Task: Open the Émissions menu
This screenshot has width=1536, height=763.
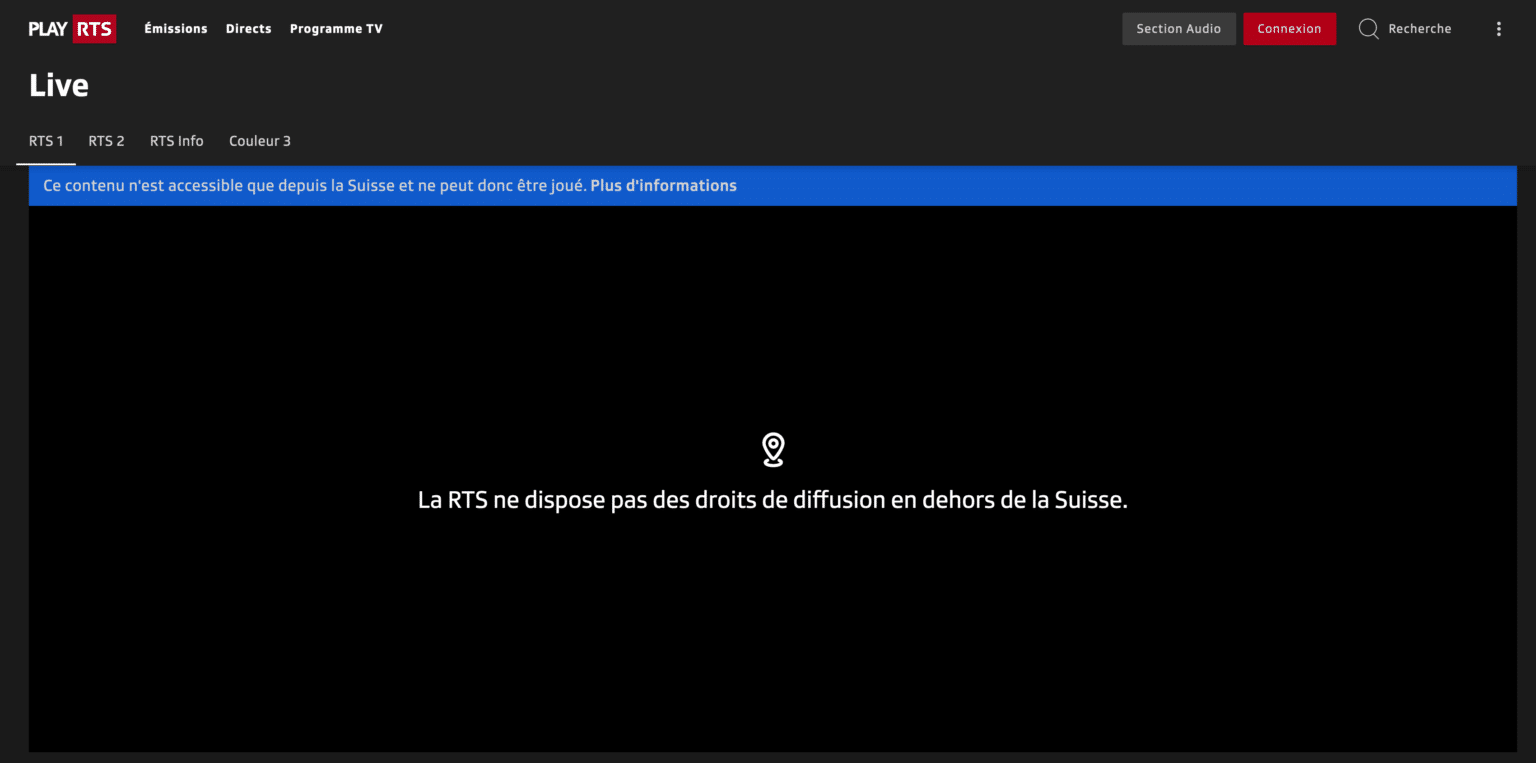Action: tap(176, 29)
